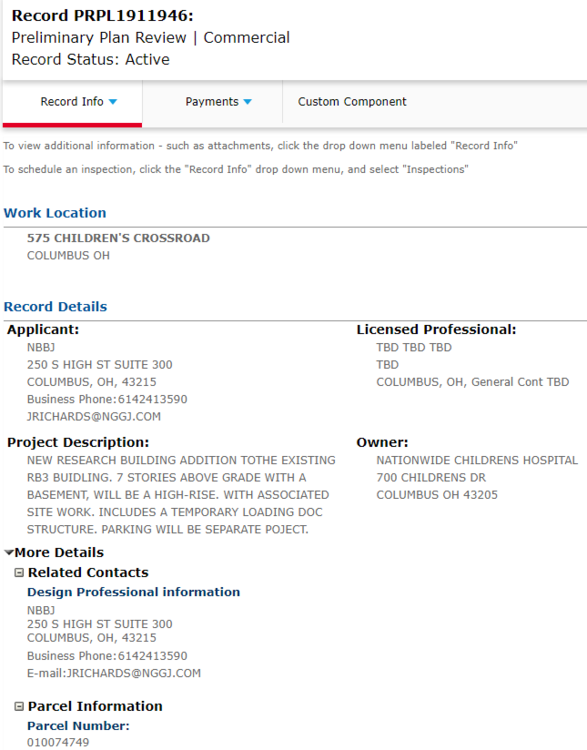Collapse Related Contacts minus icon
The height and width of the screenshot is (750, 587).
coord(19,573)
